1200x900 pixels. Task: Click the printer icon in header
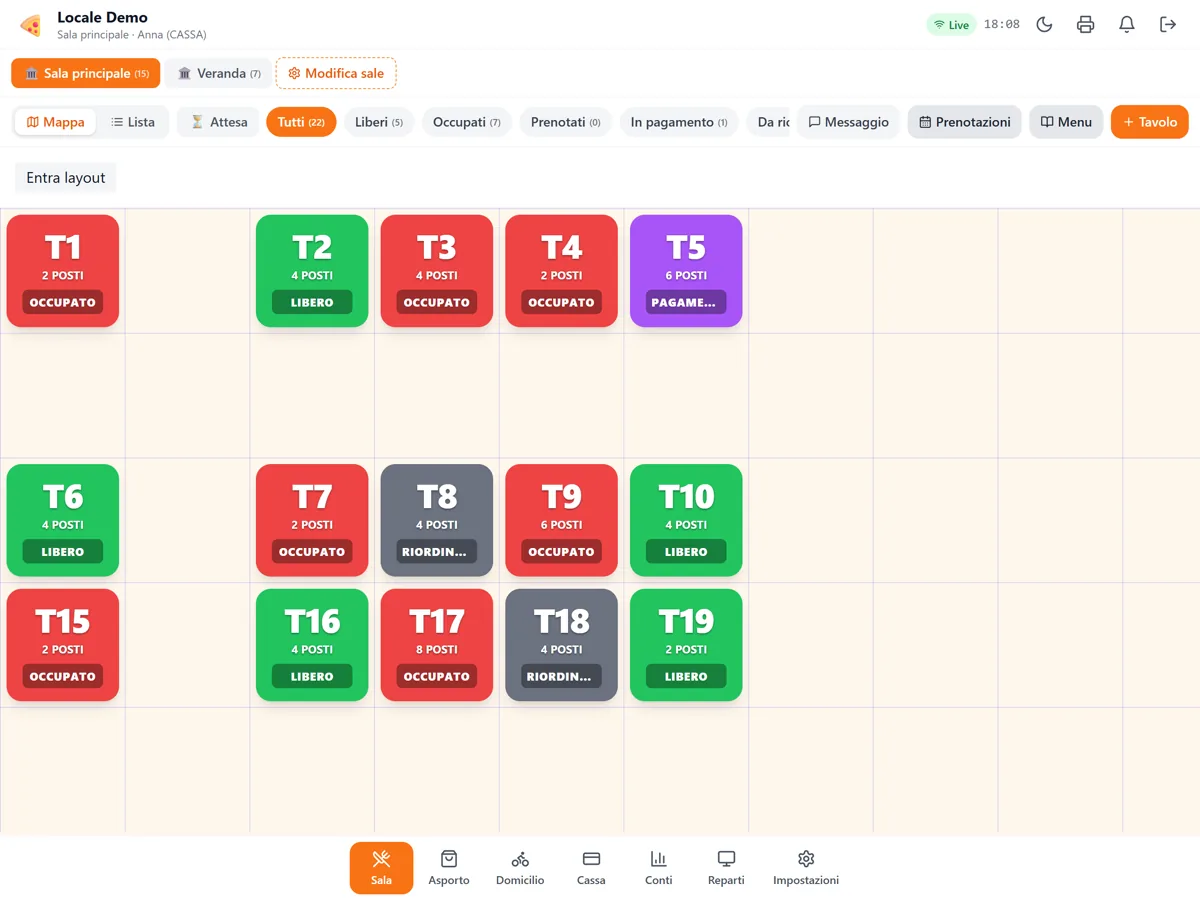1085,25
